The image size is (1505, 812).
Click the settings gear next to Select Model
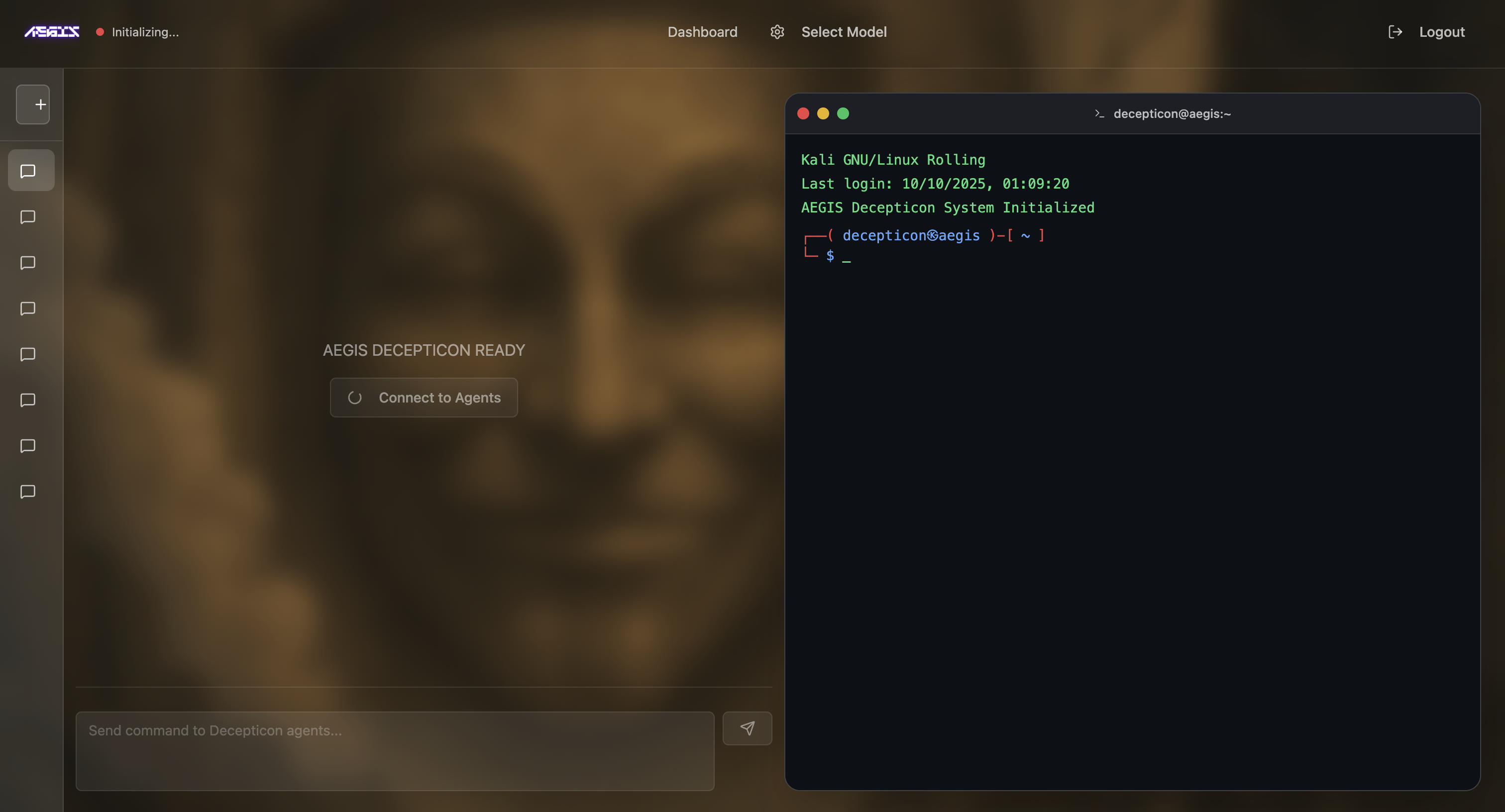(777, 32)
